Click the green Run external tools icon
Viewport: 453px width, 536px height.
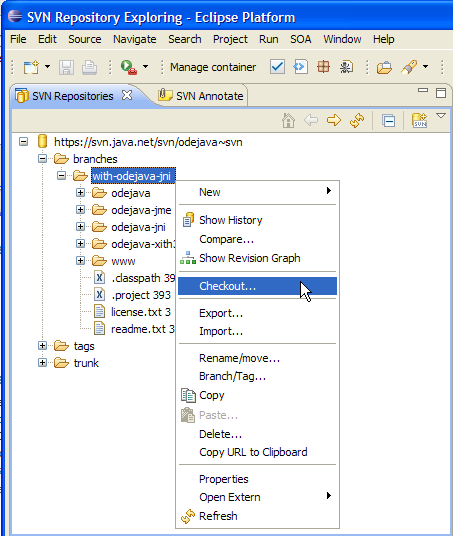(129, 67)
